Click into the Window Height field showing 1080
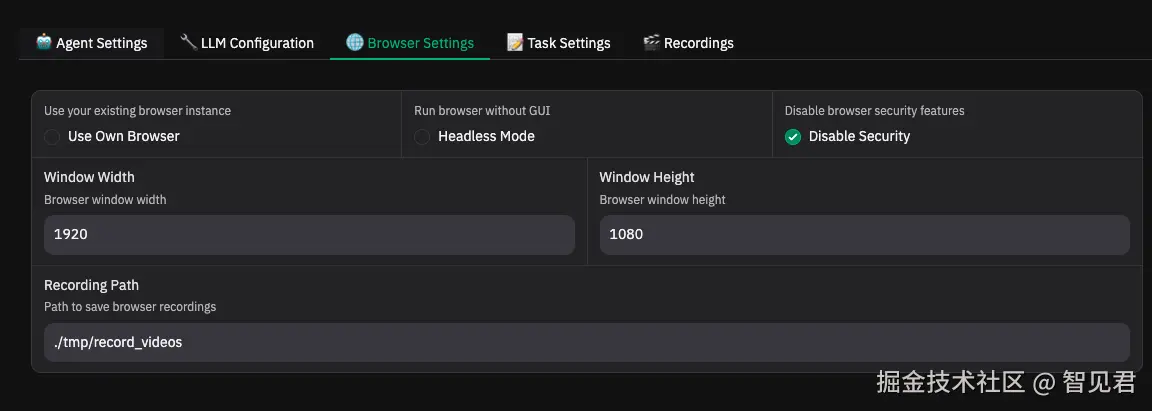This screenshot has height=411, width=1152. (x=864, y=234)
